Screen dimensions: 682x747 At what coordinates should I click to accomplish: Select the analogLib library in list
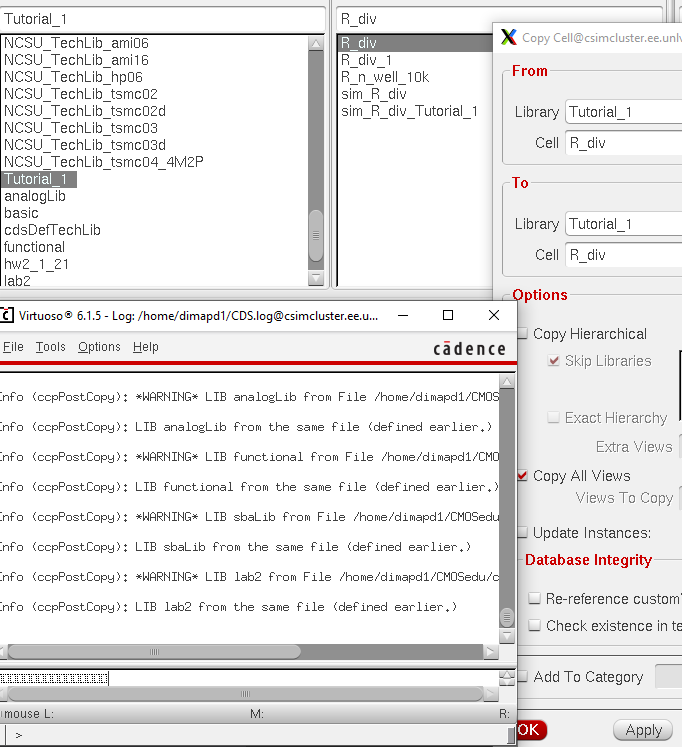[x=35, y=196]
